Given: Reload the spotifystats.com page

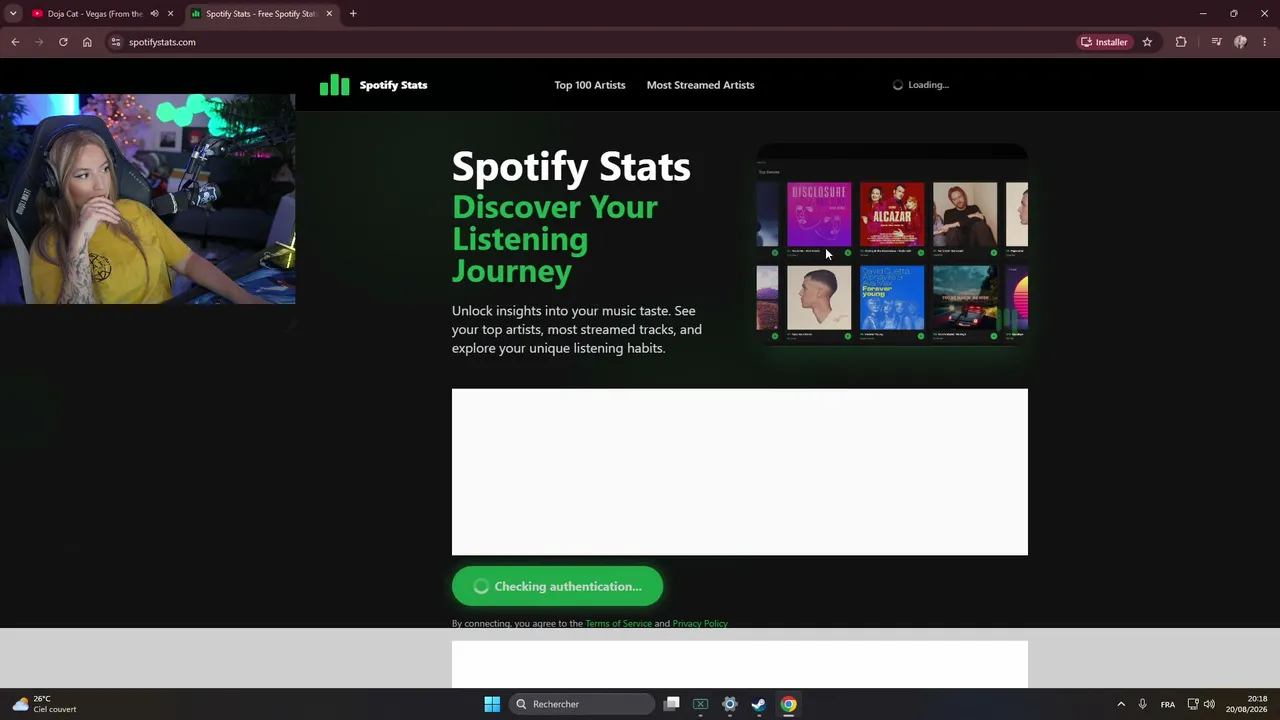Looking at the screenshot, I should [x=63, y=42].
